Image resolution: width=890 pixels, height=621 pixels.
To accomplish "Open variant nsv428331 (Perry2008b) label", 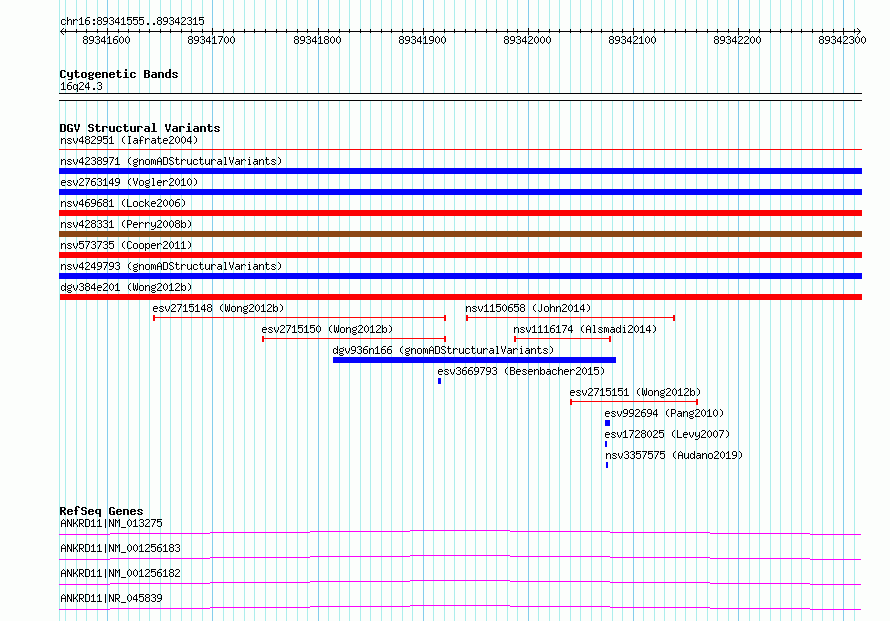I will [x=126, y=224].
